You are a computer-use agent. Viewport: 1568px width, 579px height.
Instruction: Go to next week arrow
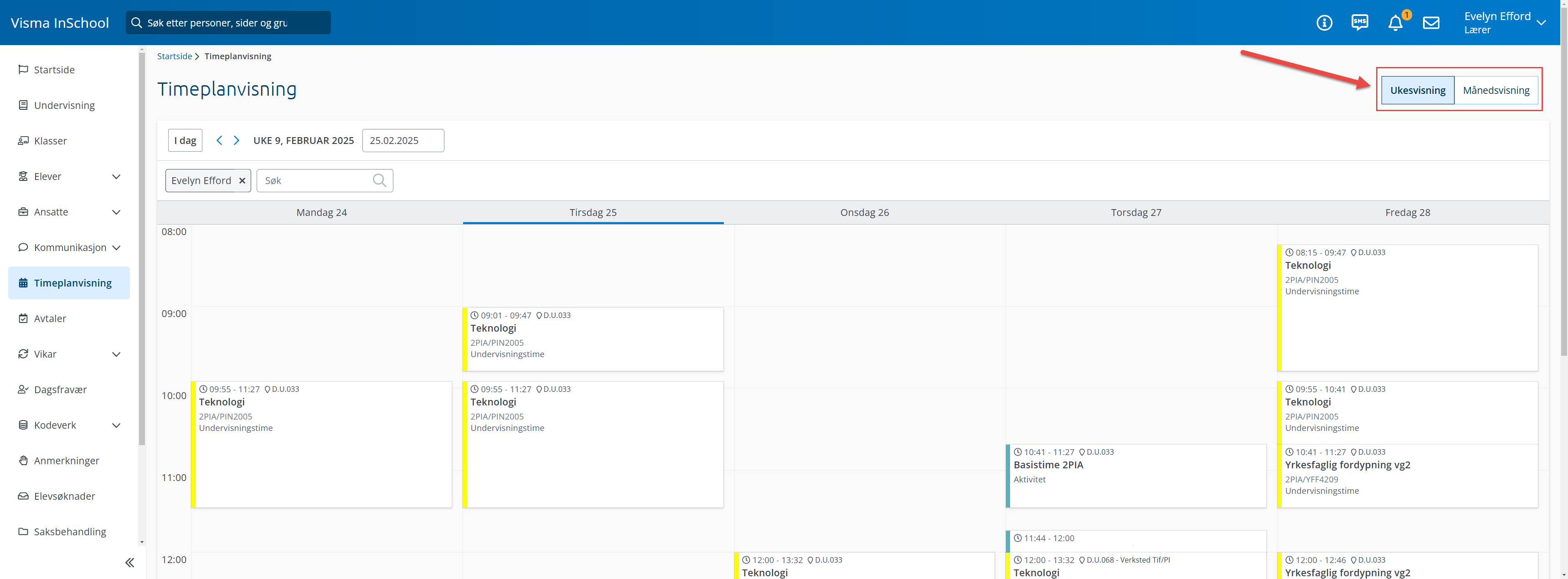coord(237,140)
